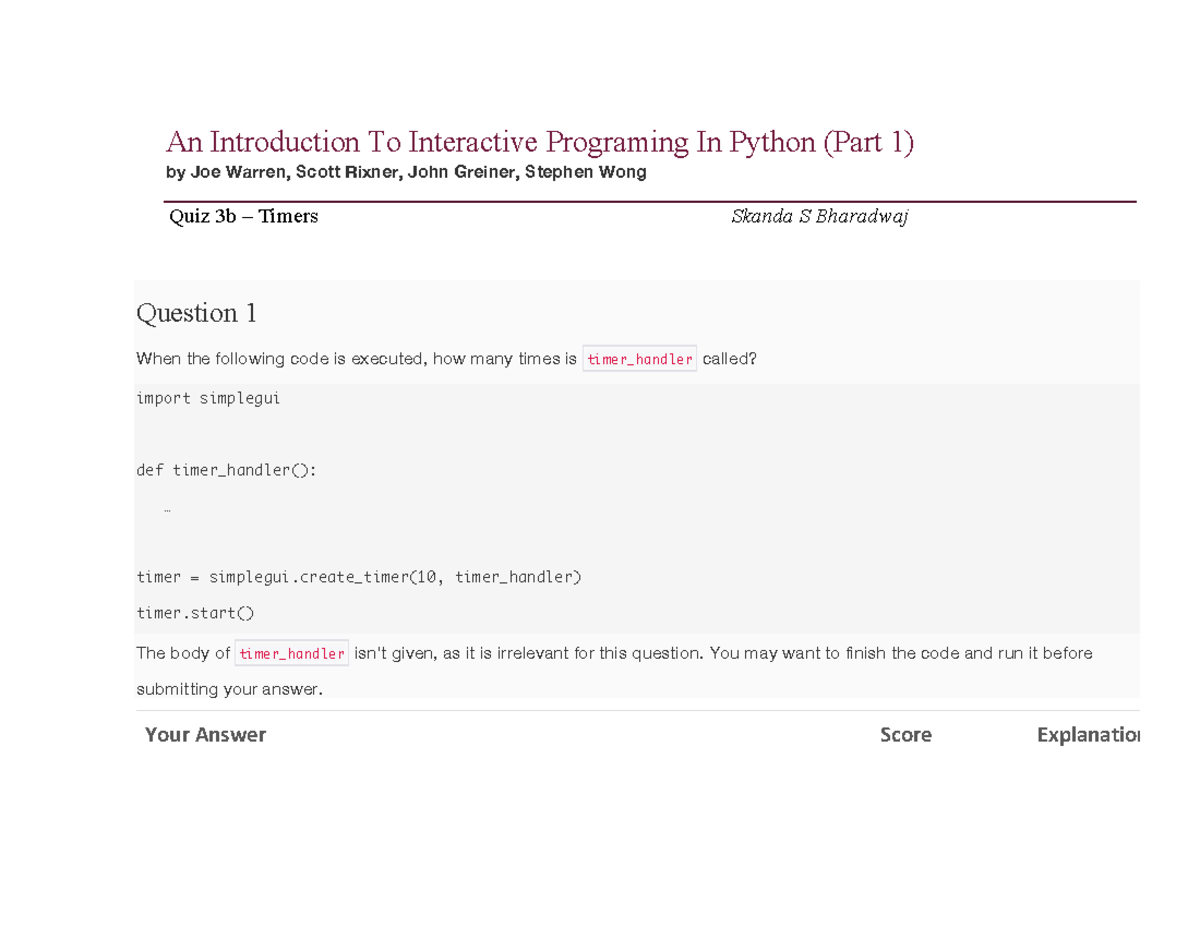1200x927 pixels.
Task: Click the 'def timer_handler():' code line
Action: coord(226,469)
